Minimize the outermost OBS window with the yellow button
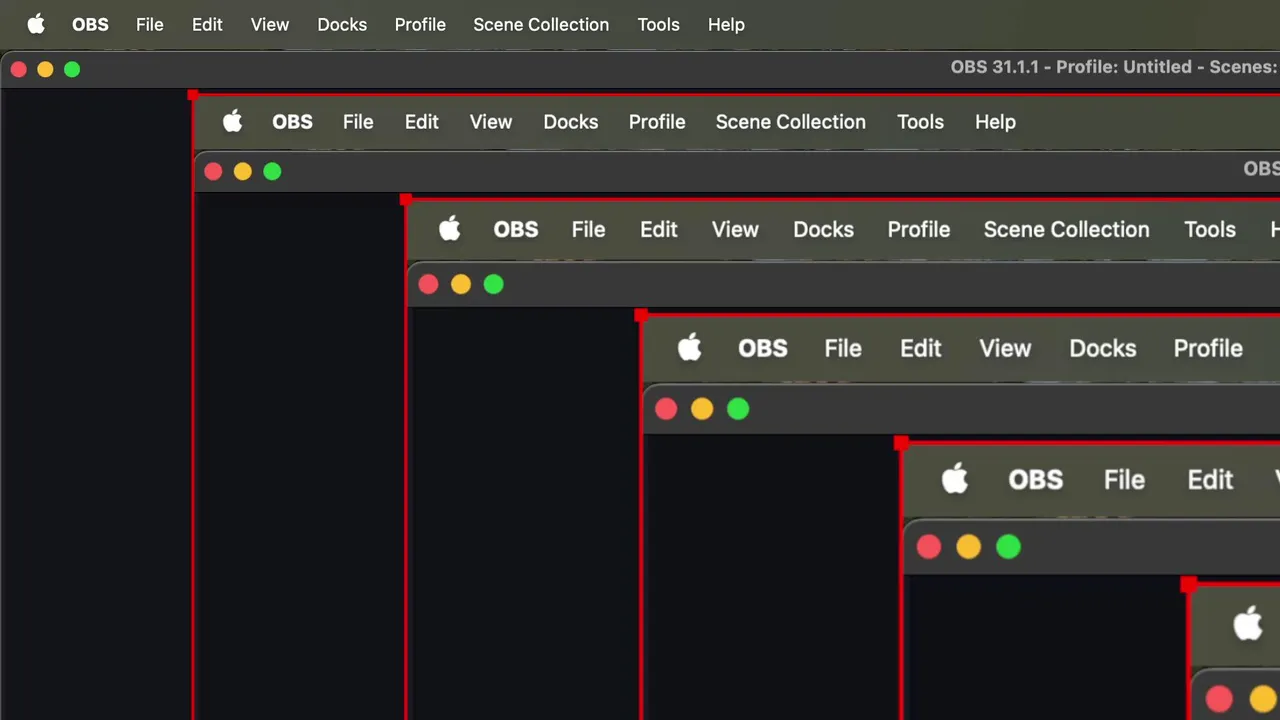This screenshot has height=720, width=1280. [x=45, y=69]
